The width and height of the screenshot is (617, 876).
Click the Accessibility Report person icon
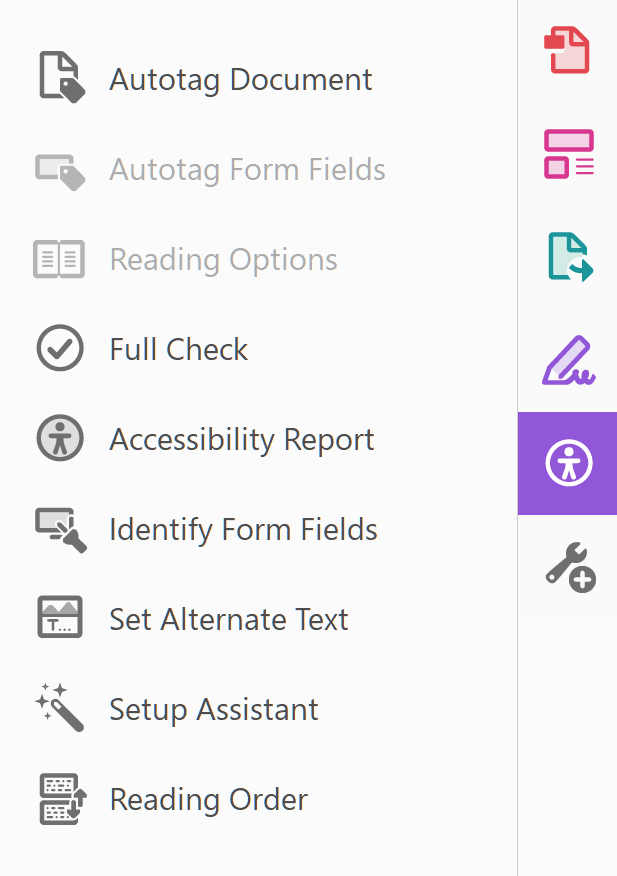click(60, 439)
